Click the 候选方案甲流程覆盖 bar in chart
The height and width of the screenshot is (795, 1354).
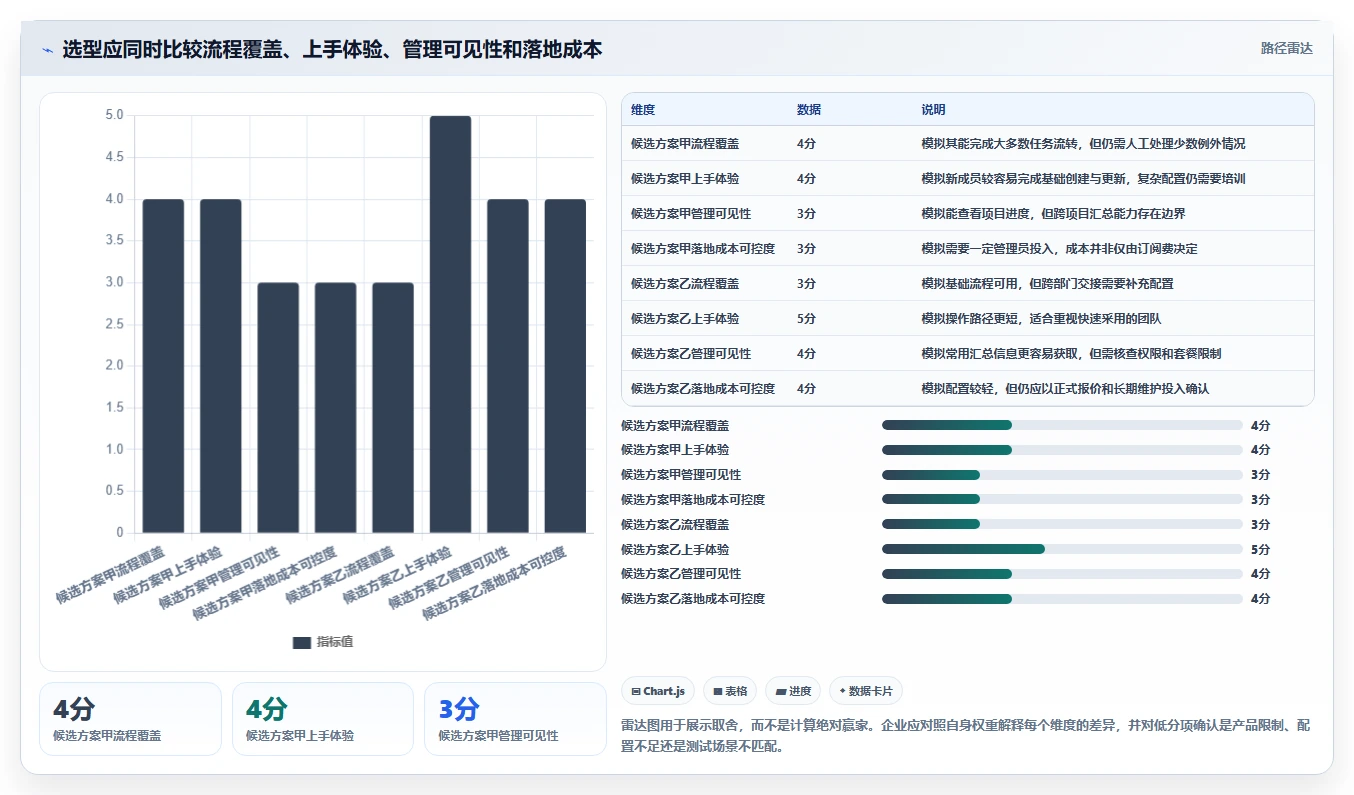tap(163, 366)
